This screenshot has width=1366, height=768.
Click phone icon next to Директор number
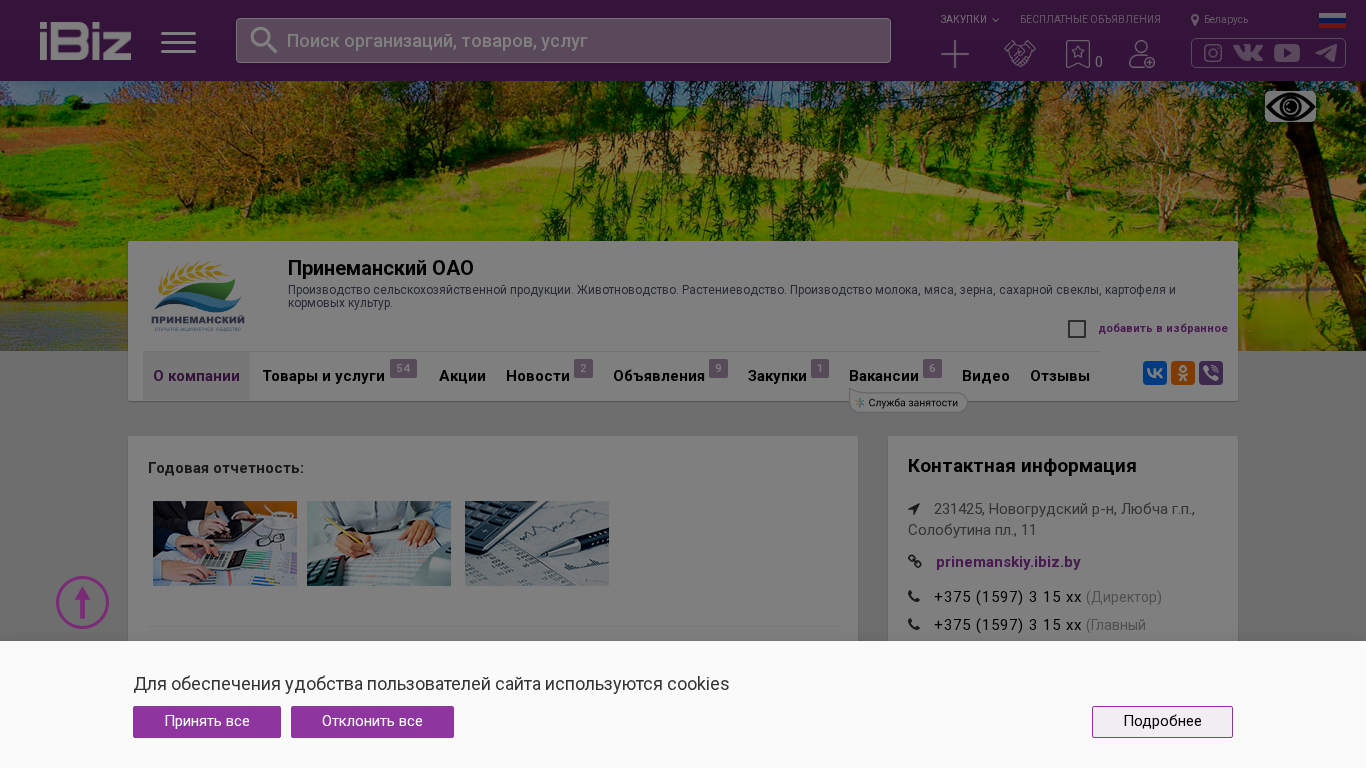914,597
